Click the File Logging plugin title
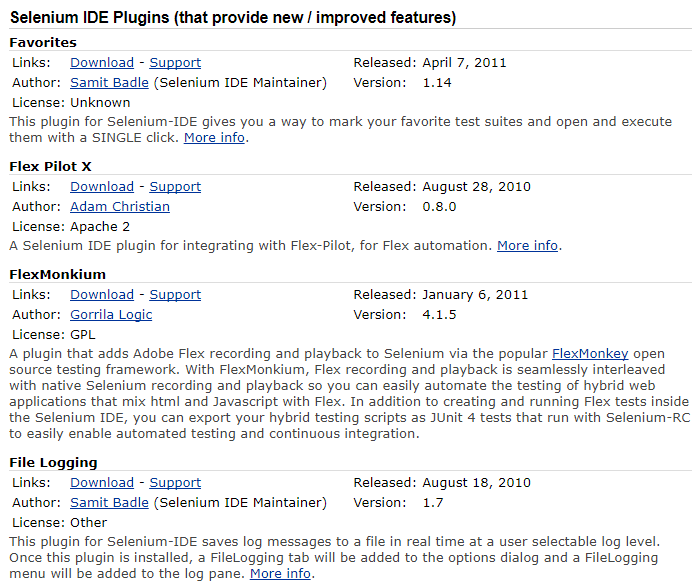Viewport: 699px width, 588px height. click(53, 462)
